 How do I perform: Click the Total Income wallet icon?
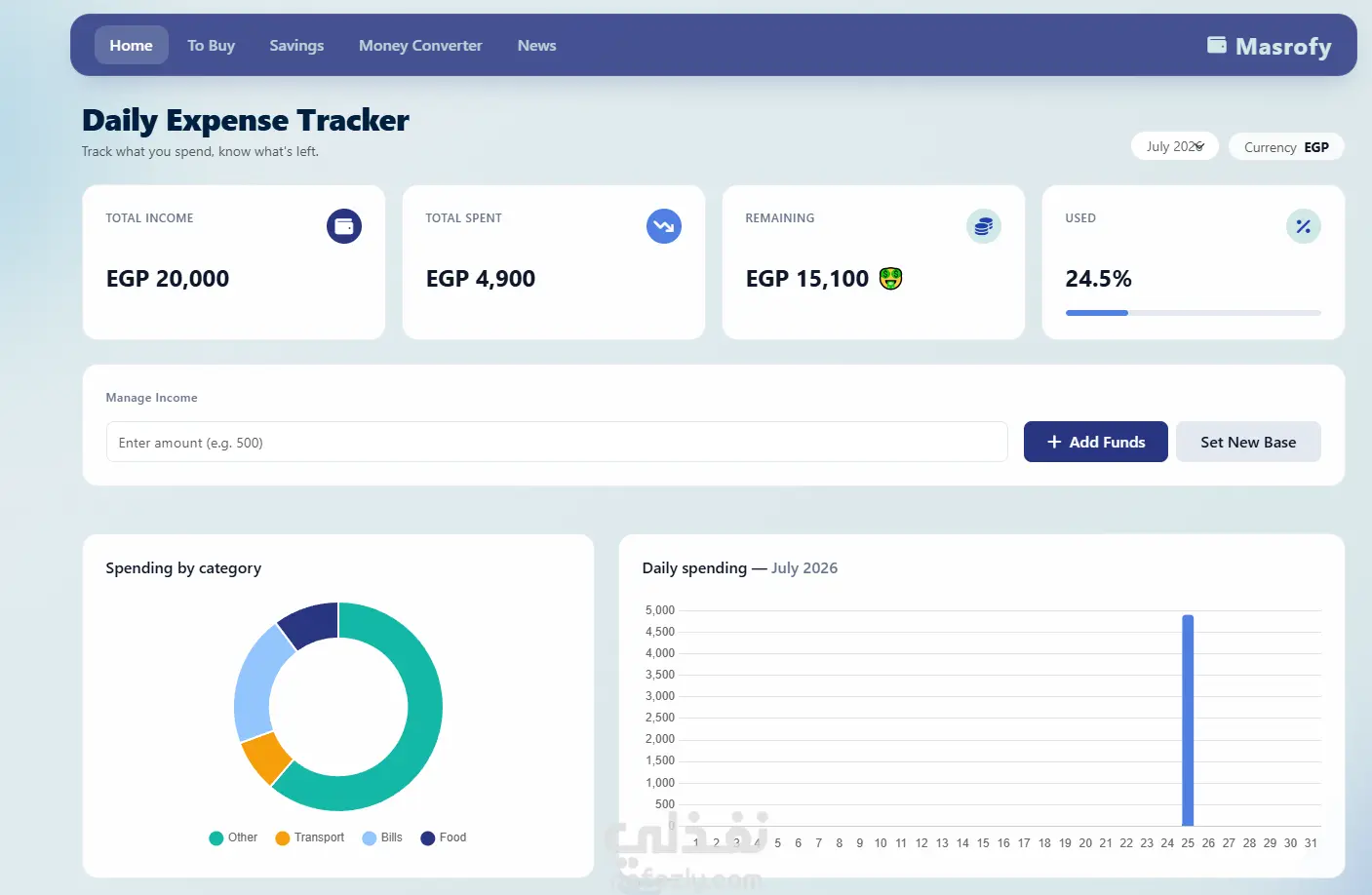[344, 226]
